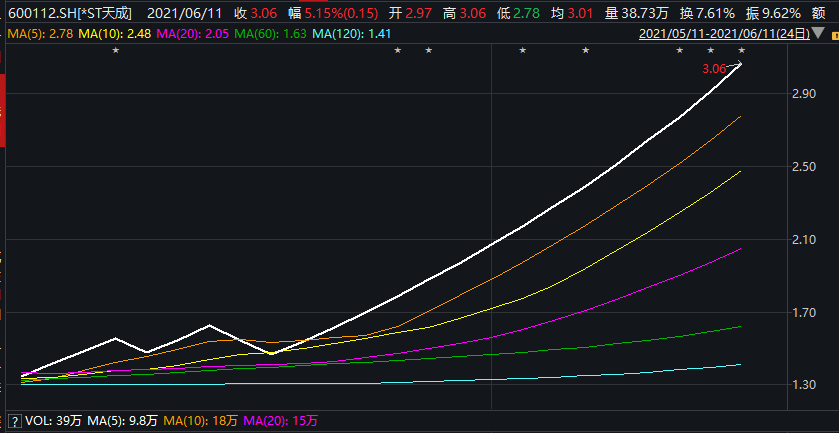Screen dimensions: 839x433
Task: Click the last star marker above price peak
Action: (x=741, y=51)
